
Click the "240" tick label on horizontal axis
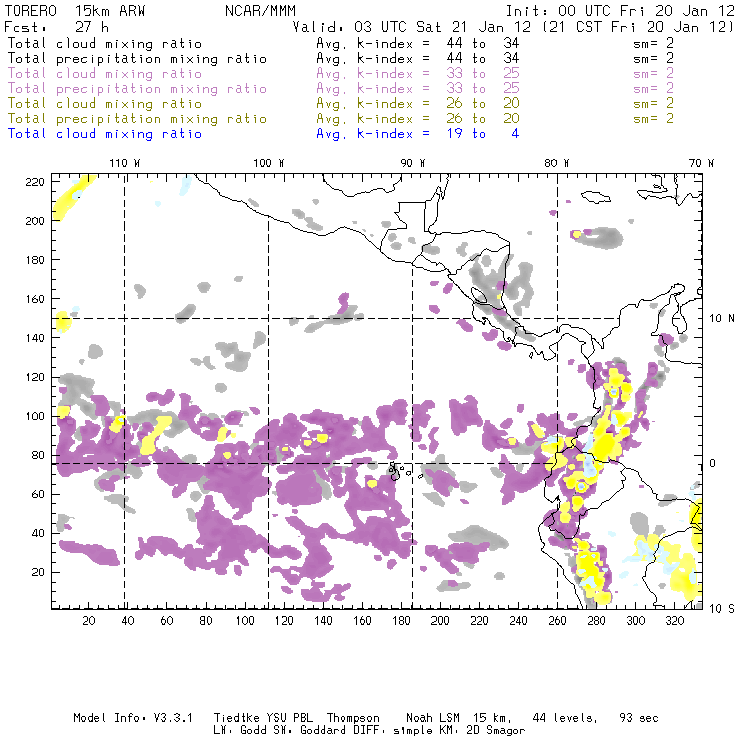point(518,621)
